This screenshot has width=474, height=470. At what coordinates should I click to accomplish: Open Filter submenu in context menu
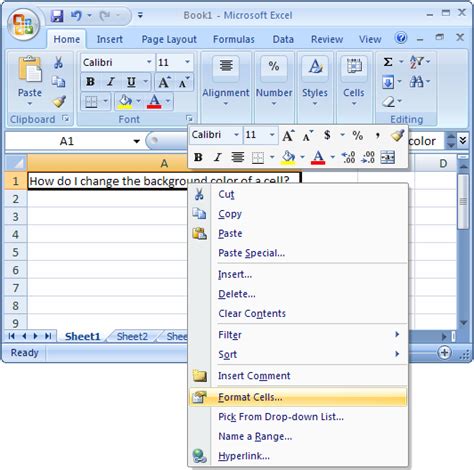298,335
